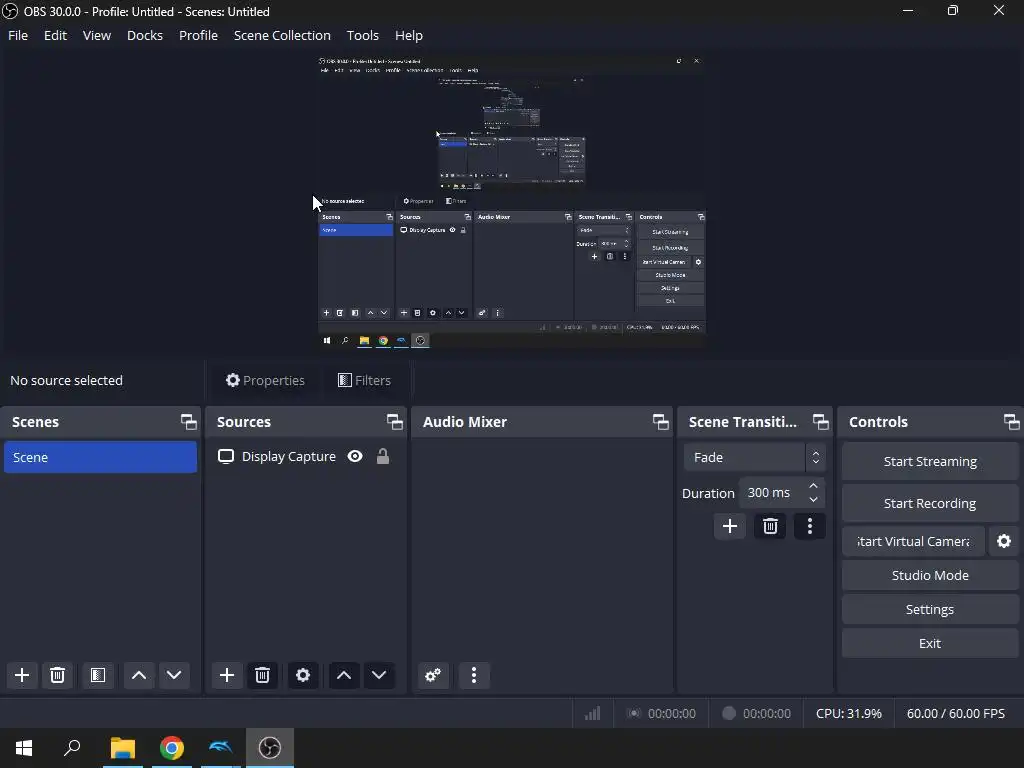Click the preview canvas display capture
1024x768 pixels.
(x=512, y=201)
